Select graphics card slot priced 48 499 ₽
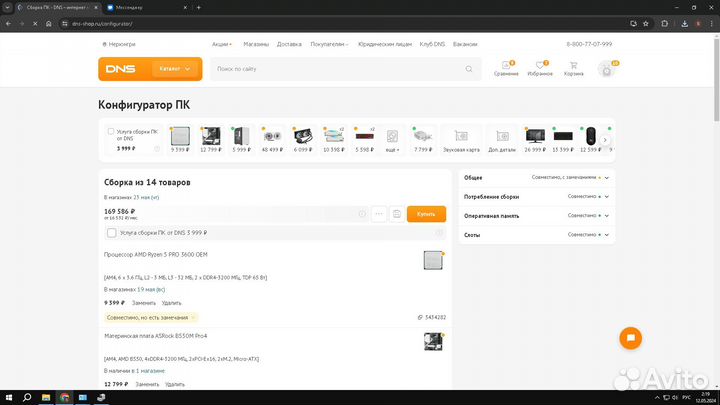Image resolution: width=720 pixels, height=405 pixels. [x=272, y=140]
